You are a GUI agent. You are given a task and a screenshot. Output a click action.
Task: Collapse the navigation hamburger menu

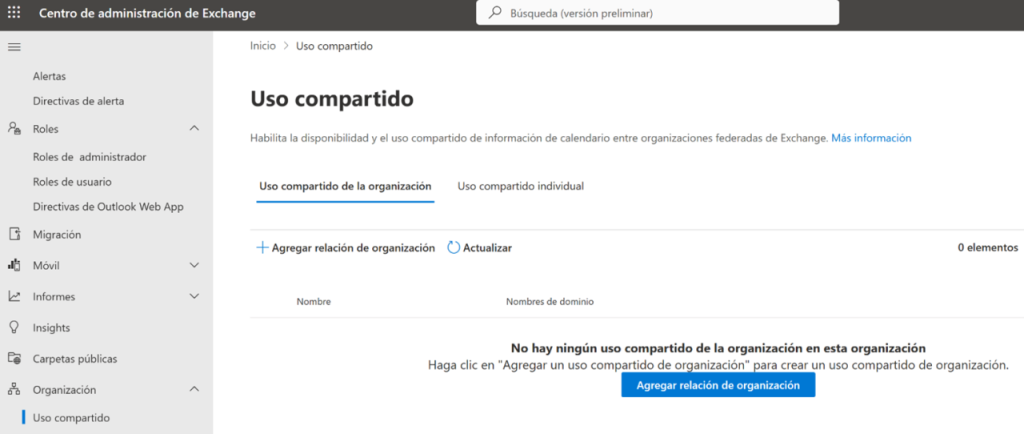coord(14,47)
